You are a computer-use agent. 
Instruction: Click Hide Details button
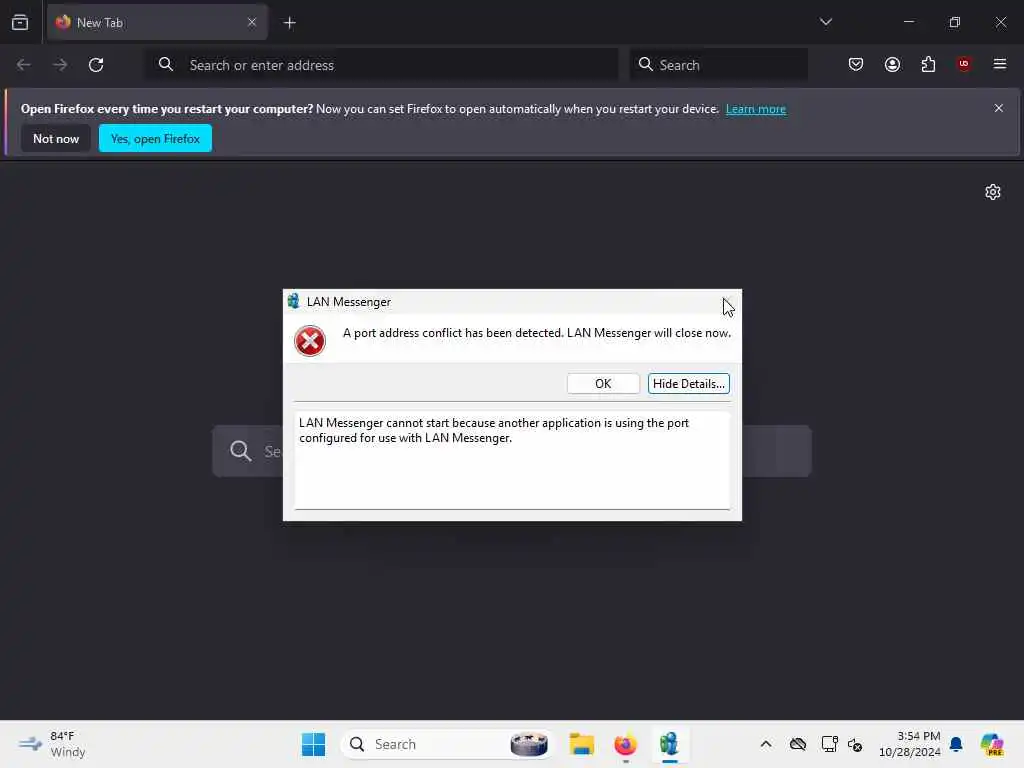tap(688, 383)
